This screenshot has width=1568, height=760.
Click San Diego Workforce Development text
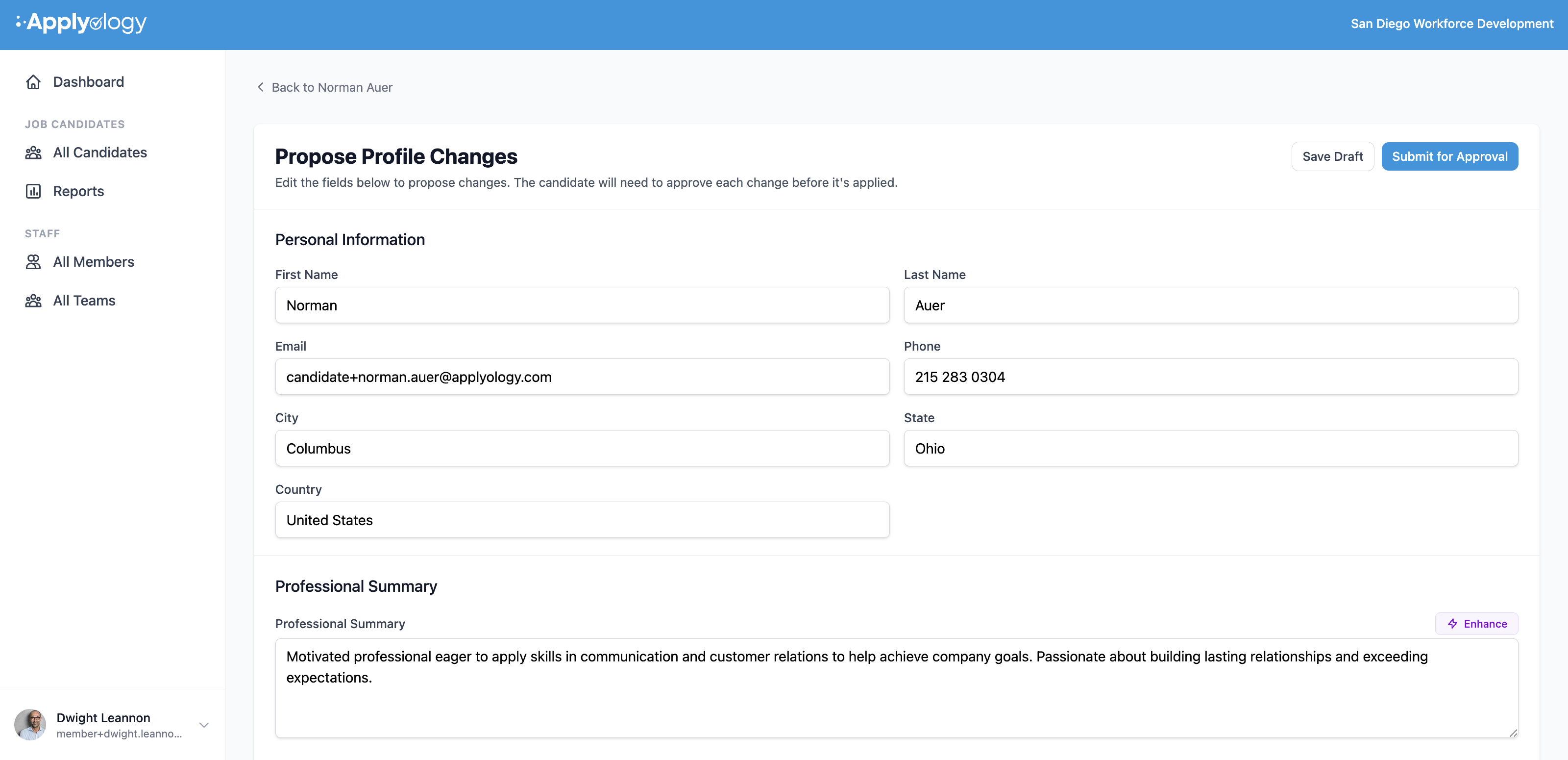(1452, 24)
